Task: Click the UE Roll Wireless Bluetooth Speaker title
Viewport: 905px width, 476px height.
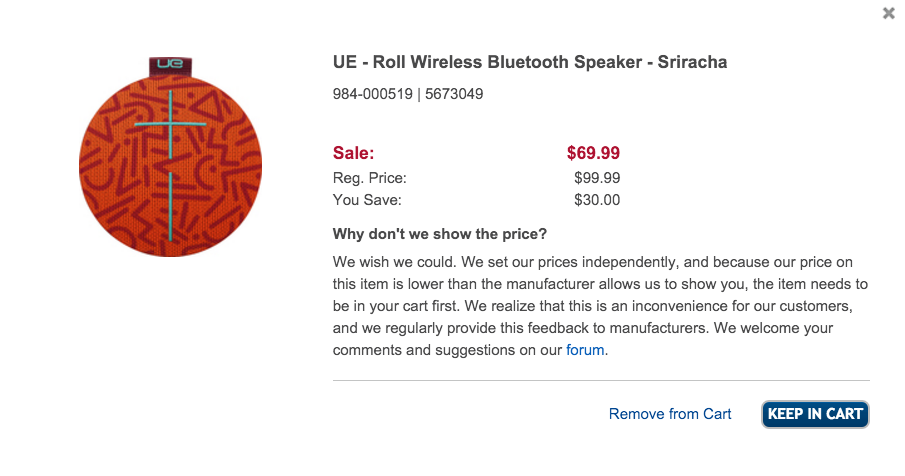Action: pyautogui.click(x=529, y=62)
